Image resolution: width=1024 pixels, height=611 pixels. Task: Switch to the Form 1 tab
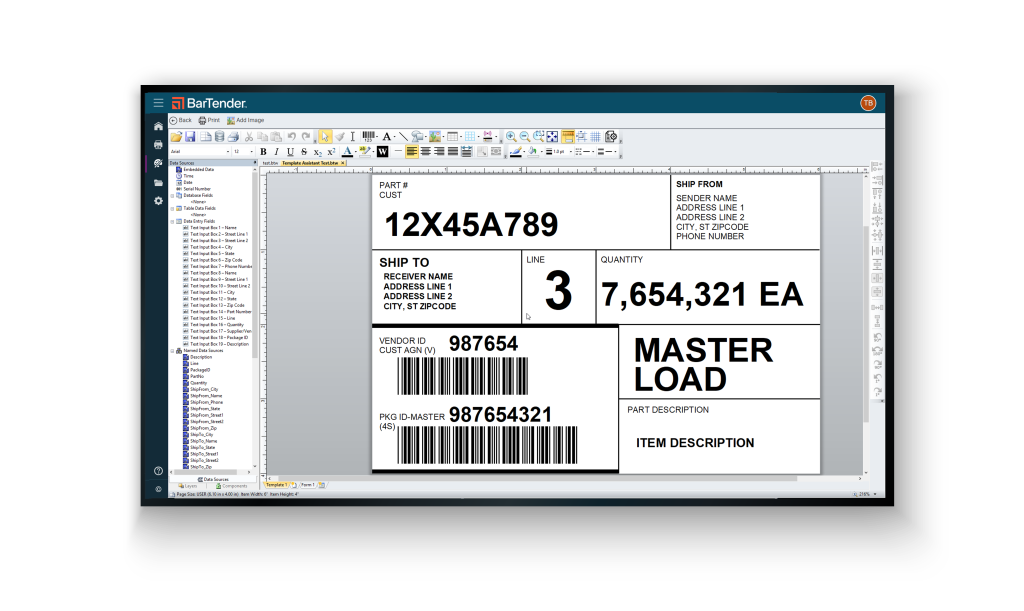coord(307,485)
